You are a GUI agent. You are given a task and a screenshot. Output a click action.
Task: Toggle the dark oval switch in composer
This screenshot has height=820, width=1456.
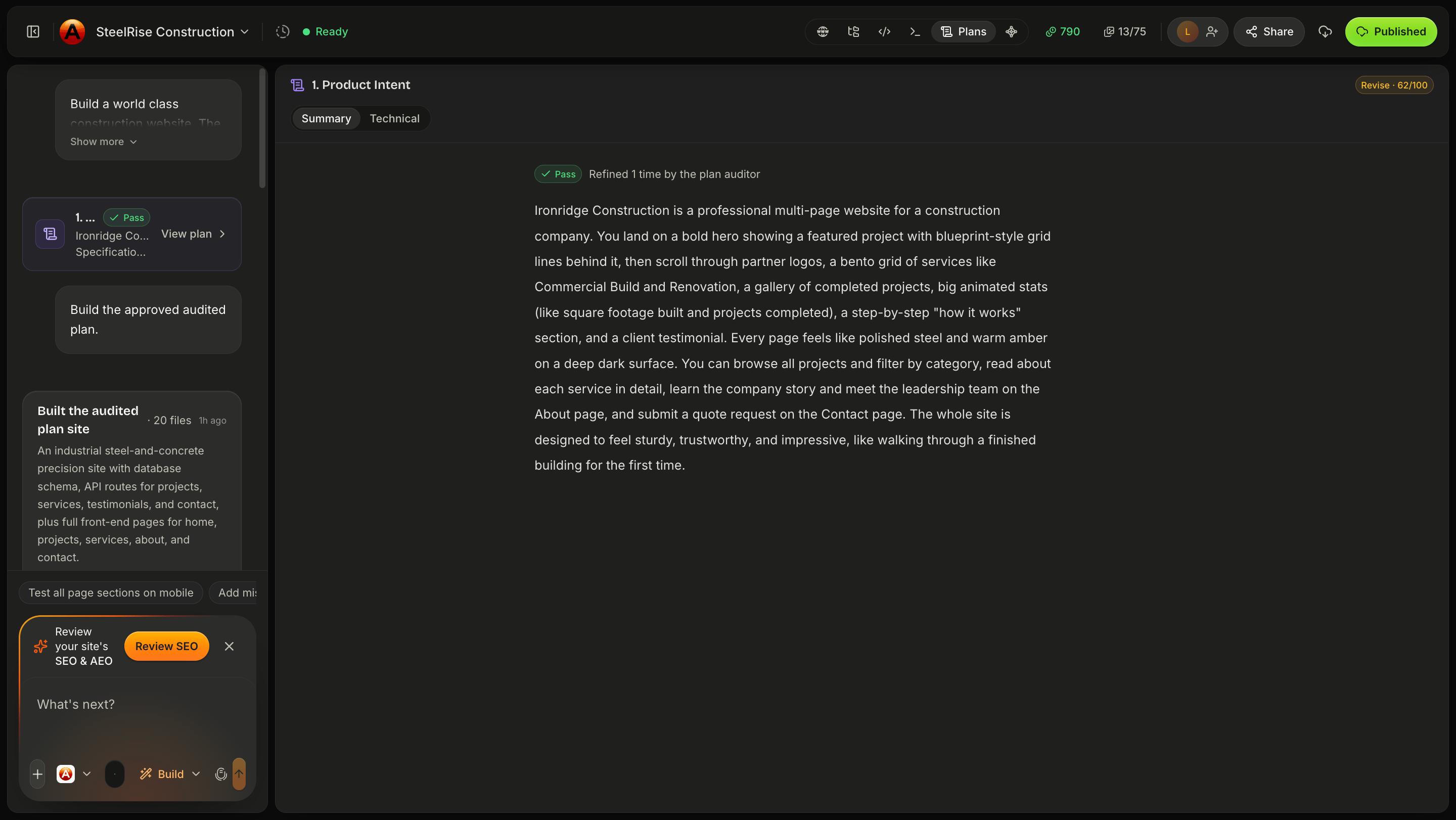click(115, 773)
